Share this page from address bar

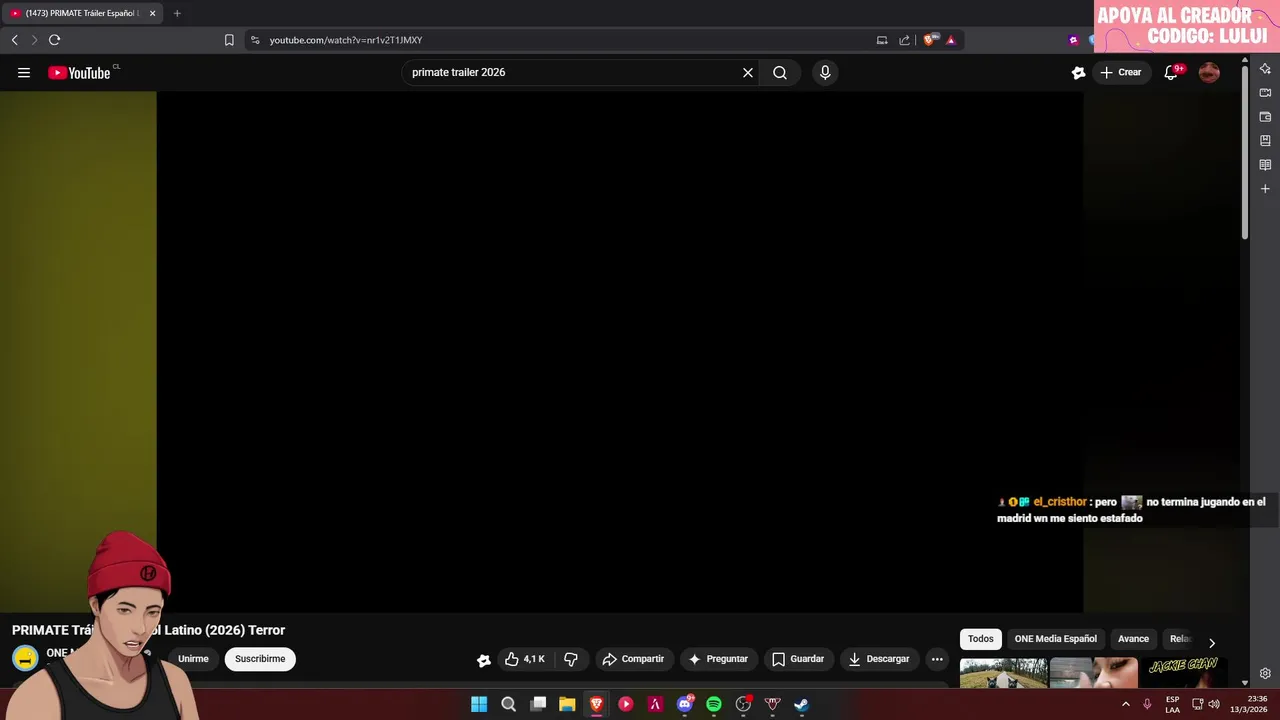pyautogui.click(x=904, y=40)
